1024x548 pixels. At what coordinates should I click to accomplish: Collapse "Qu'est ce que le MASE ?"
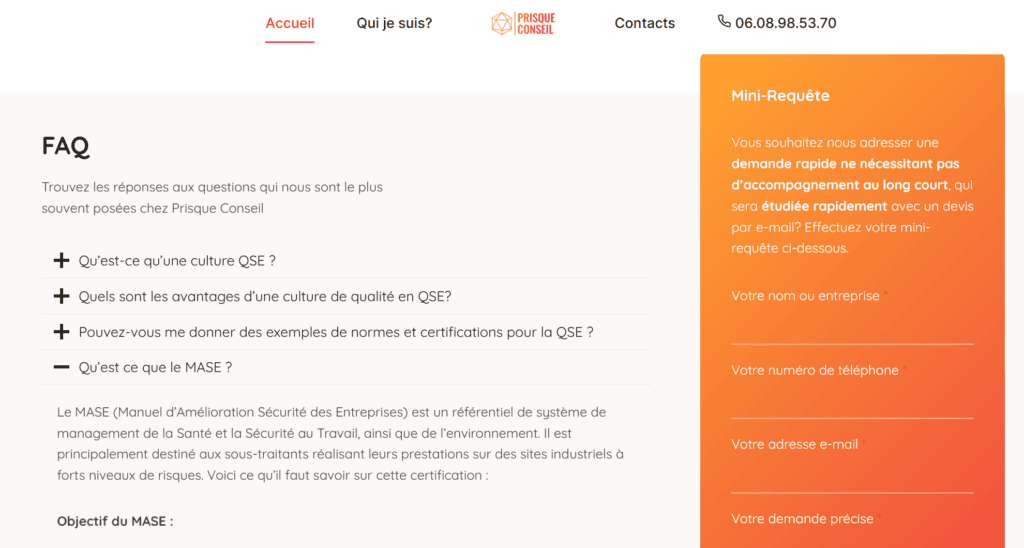(155, 368)
